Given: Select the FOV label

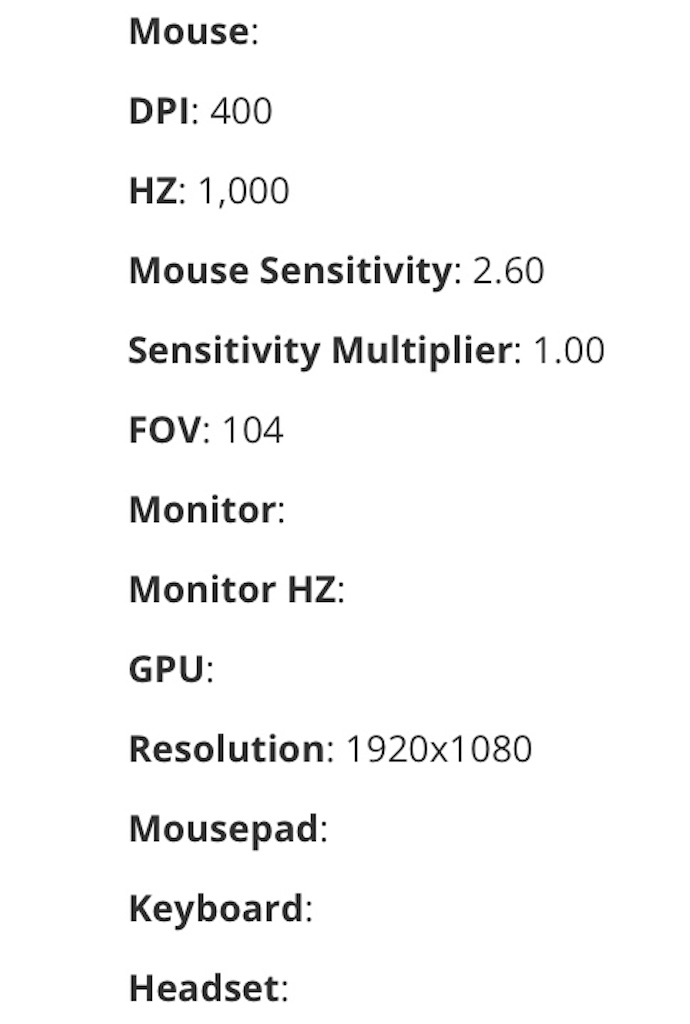Looking at the screenshot, I should pos(166,430).
